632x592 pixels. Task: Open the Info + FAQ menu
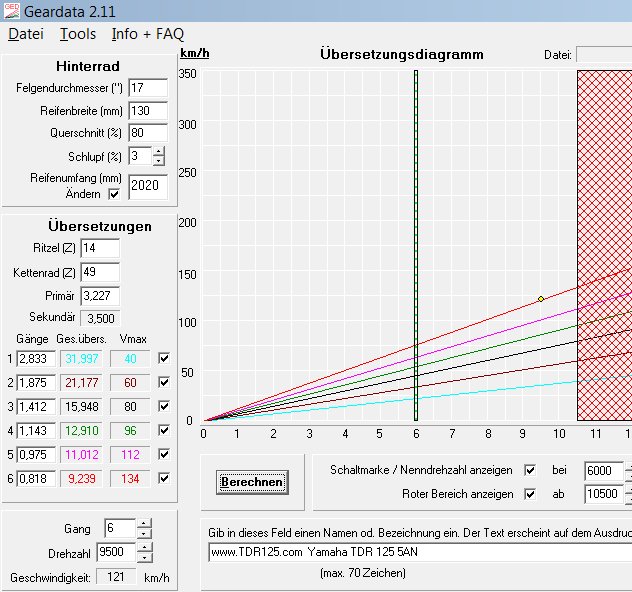pyautogui.click(x=148, y=34)
